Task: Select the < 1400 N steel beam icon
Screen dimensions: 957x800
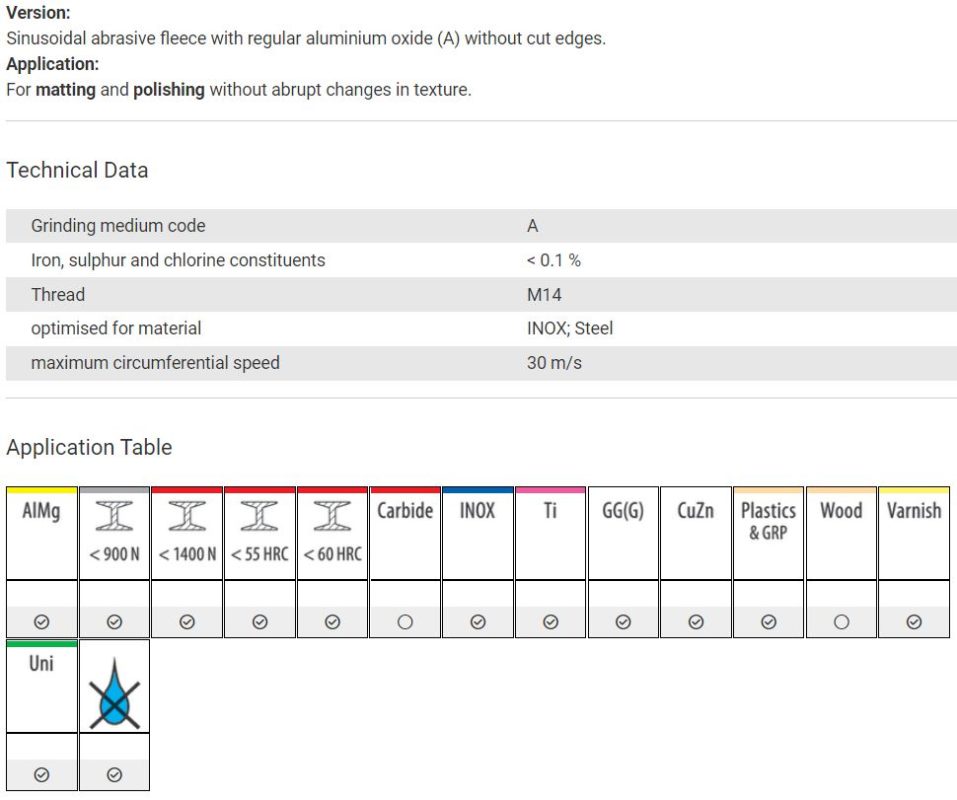Action: [187, 516]
